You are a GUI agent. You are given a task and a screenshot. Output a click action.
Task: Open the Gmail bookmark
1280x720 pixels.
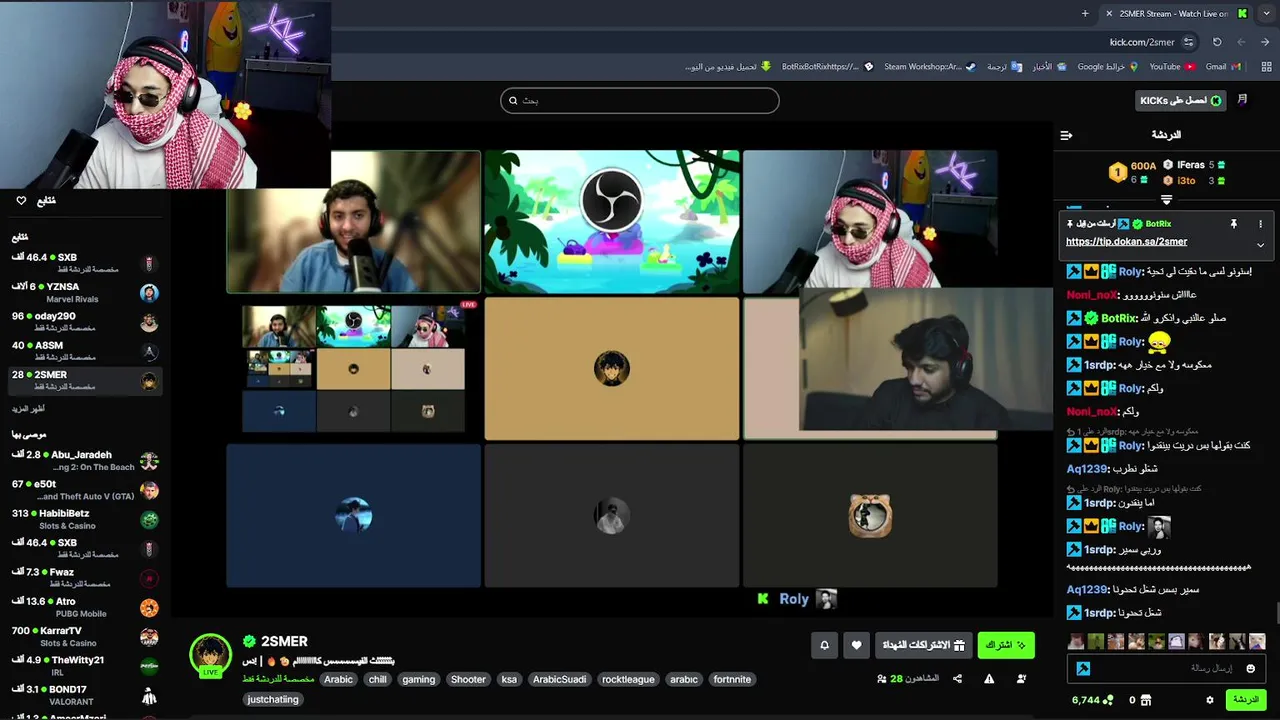click(x=1223, y=67)
